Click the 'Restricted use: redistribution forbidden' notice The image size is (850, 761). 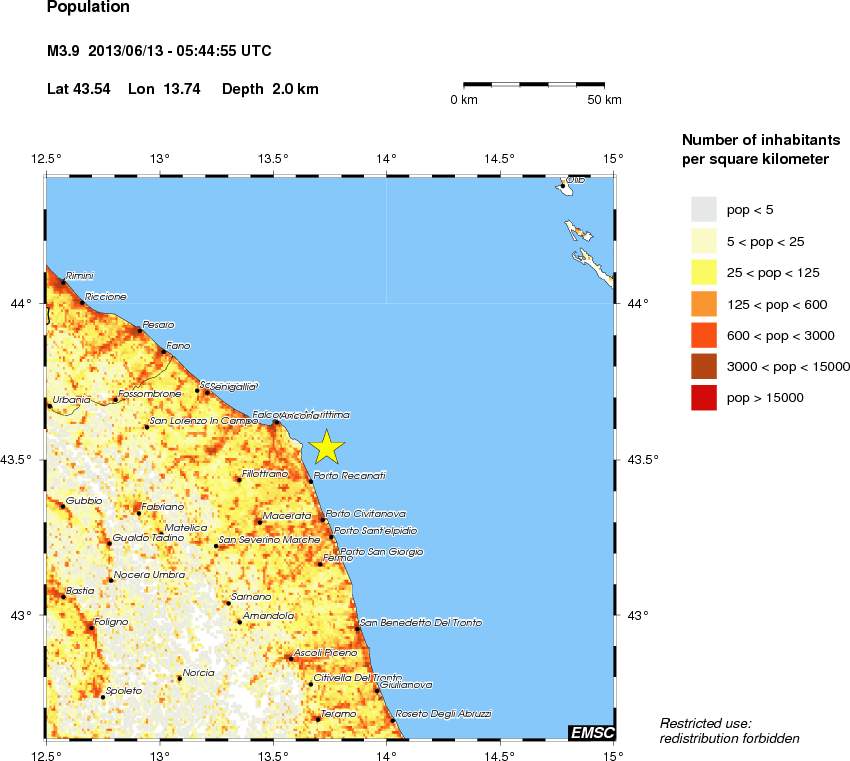pos(729,731)
